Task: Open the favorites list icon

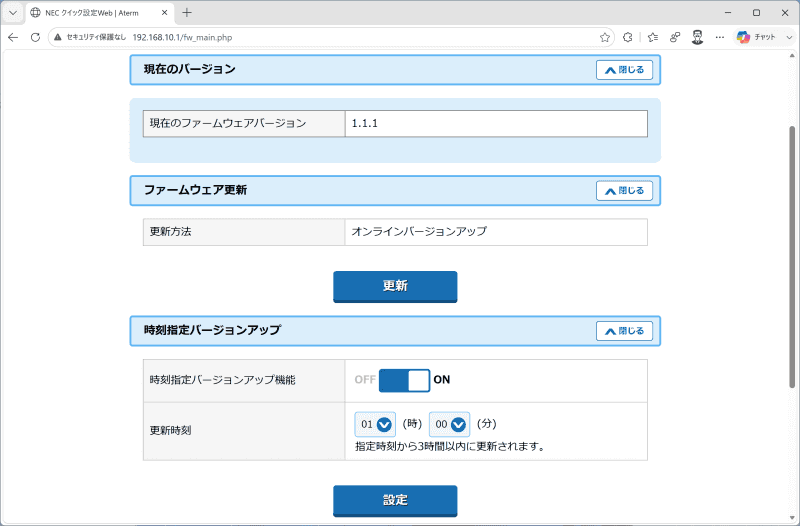Action: tap(653, 37)
